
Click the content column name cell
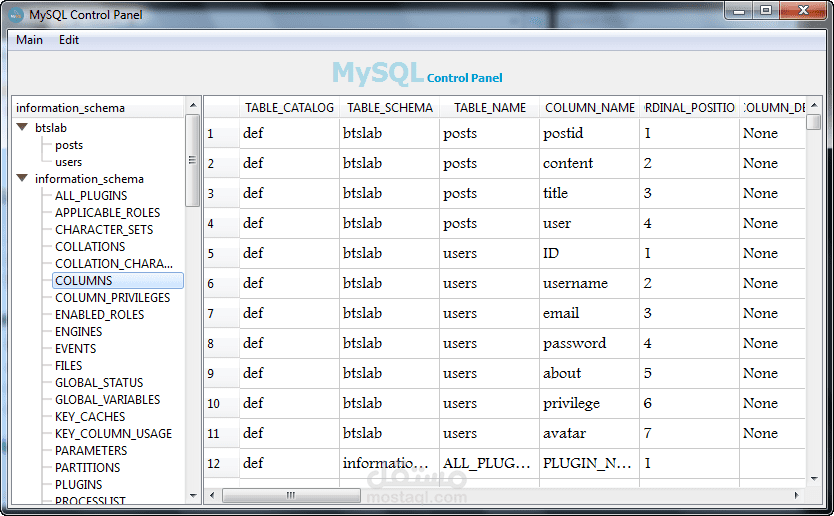tap(590, 163)
